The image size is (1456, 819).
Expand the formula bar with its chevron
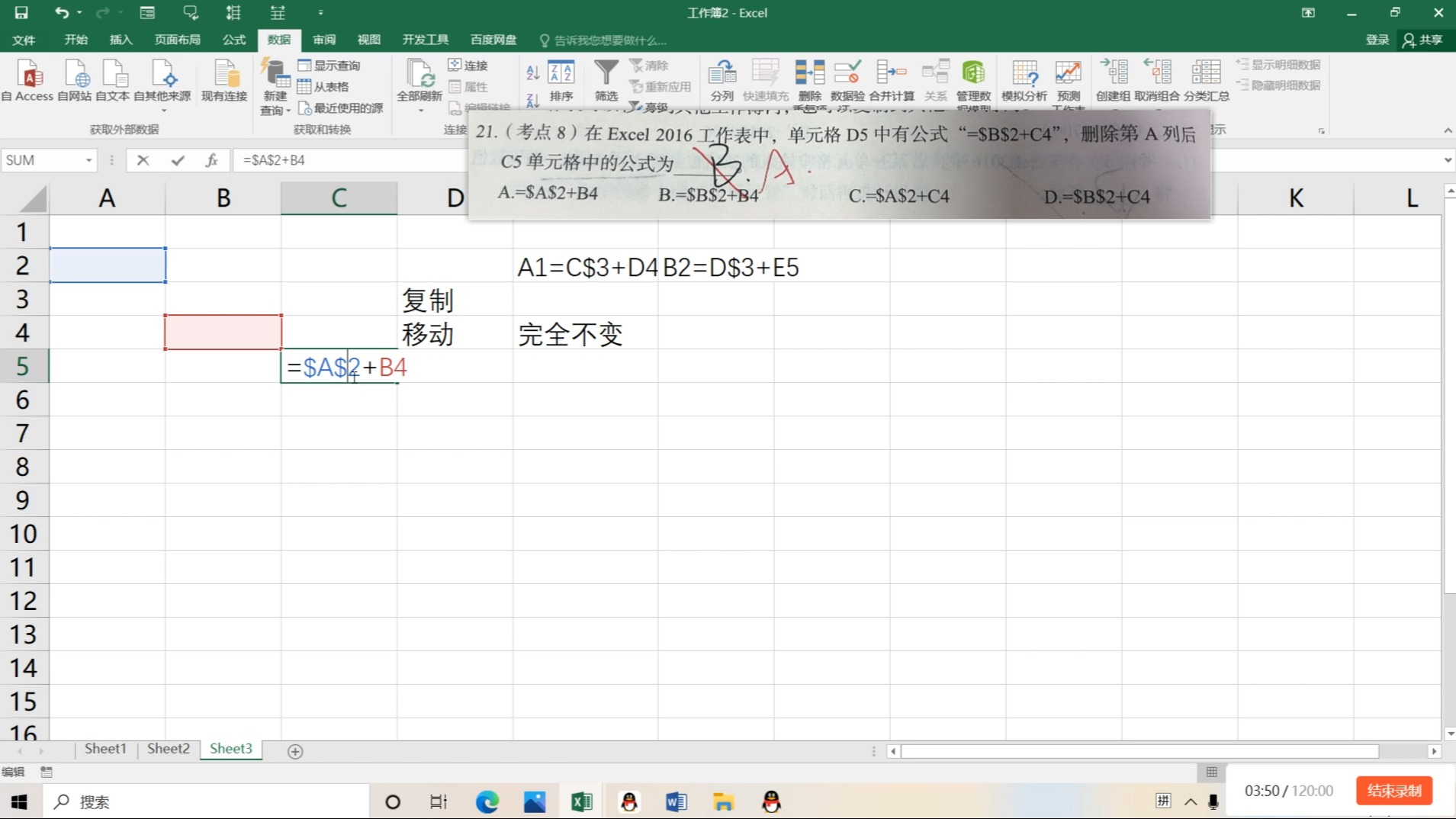pyautogui.click(x=1445, y=160)
